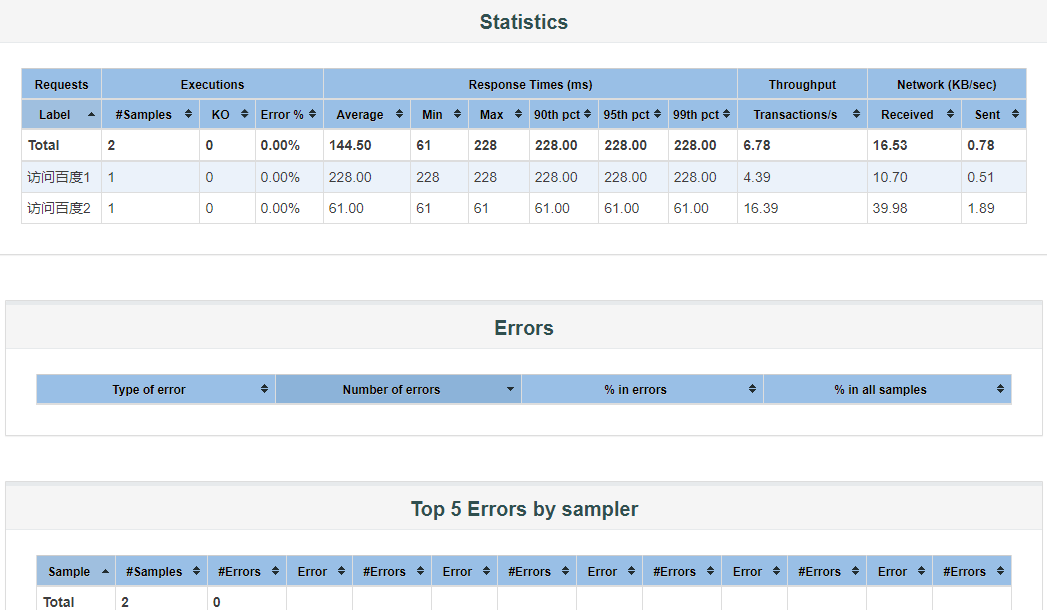Sort Statistics table by KO column
This screenshot has height=610, width=1047.
click(227, 114)
